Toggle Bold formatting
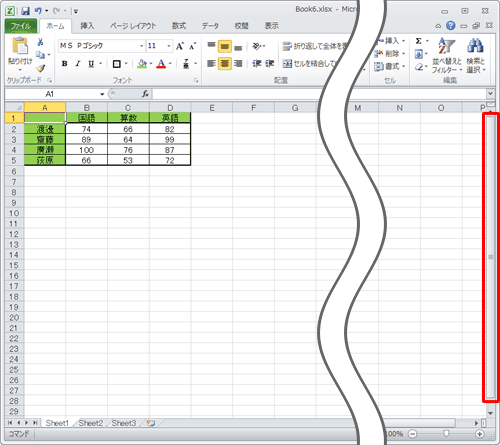Screen dimensions: 500x445 coord(65,64)
